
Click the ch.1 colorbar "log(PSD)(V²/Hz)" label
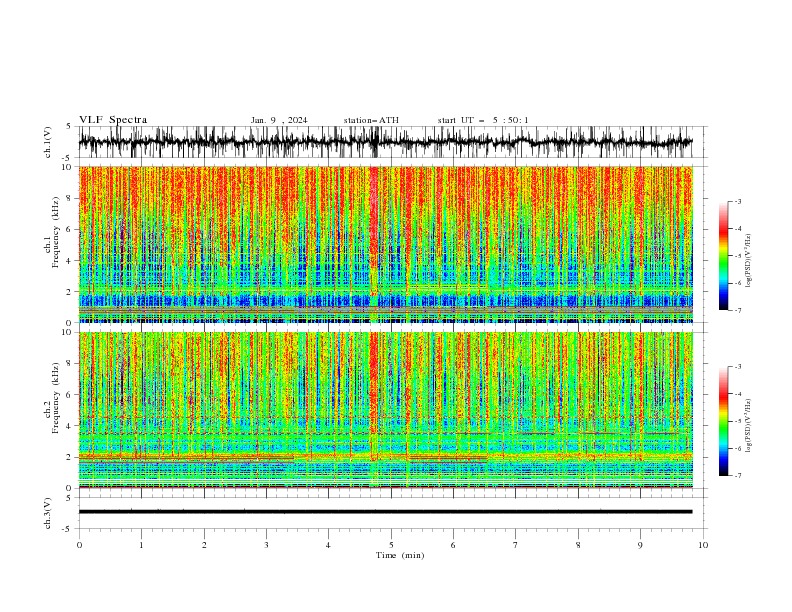click(749, 261)
